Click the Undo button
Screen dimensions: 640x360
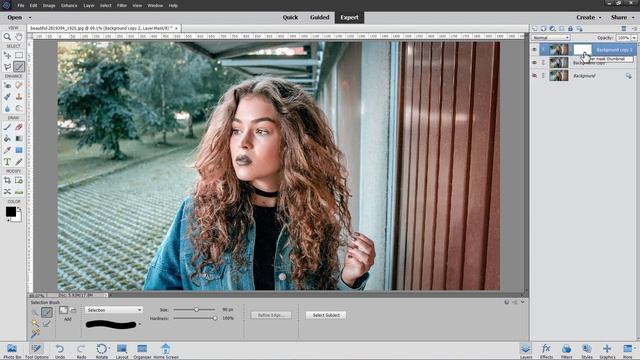coord(60,351)
